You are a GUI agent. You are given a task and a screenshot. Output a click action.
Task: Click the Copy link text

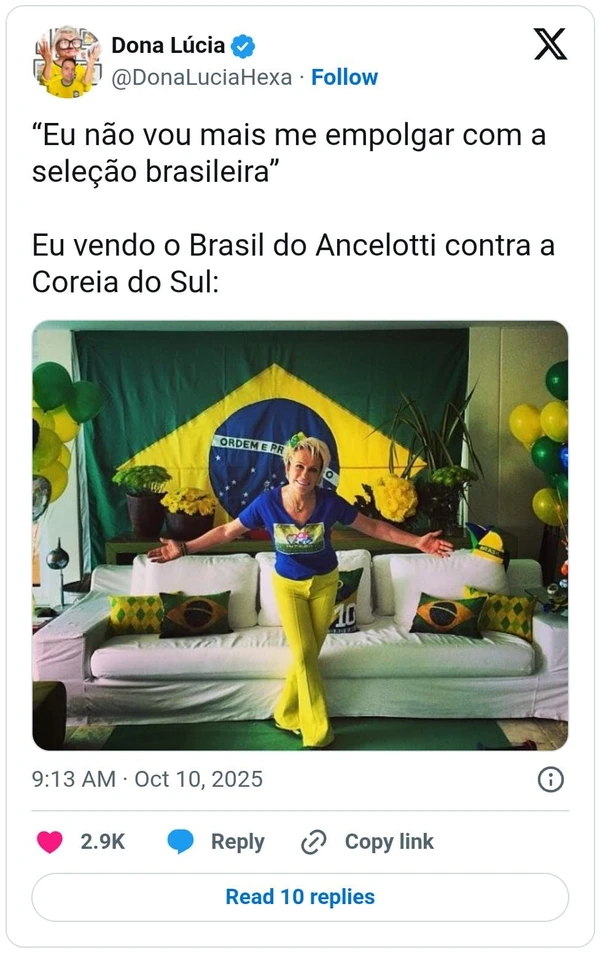389,841
